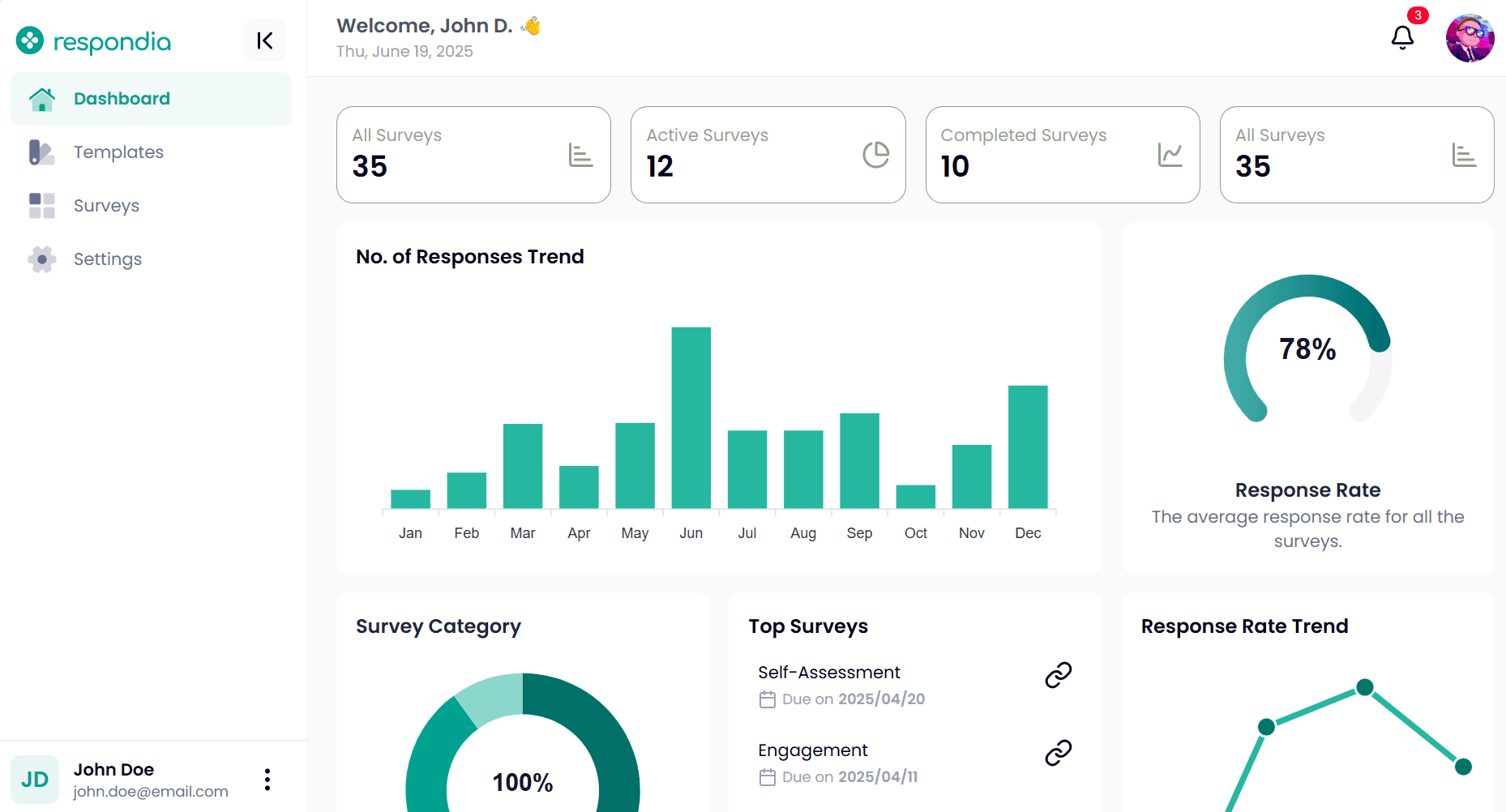Click the JD initials avatar badge
This screenshot has width=1506, height=812.
35,780
